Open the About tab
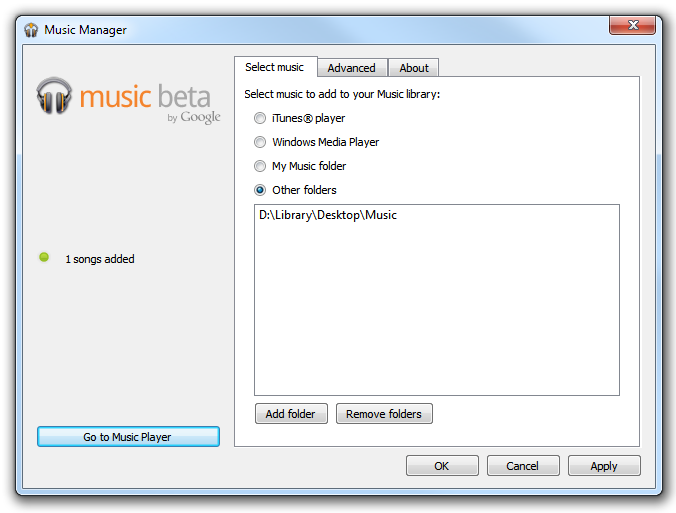This screenshot has width=676, height=513. coord(414,68)
